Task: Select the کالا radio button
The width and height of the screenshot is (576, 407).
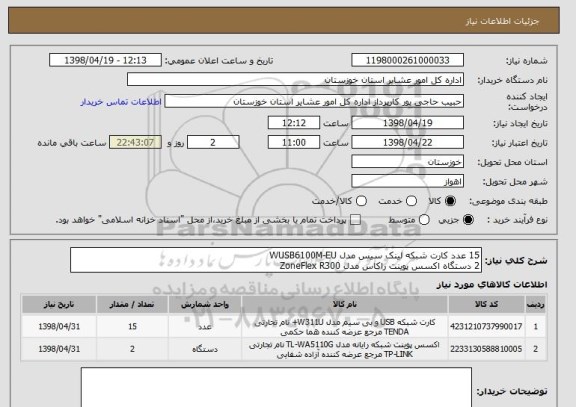Action: (x=450, y=201)
